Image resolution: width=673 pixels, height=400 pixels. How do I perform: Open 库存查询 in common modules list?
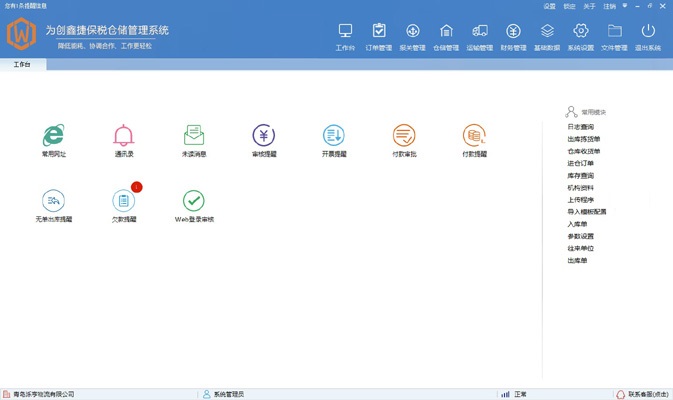tap(580, 176)
